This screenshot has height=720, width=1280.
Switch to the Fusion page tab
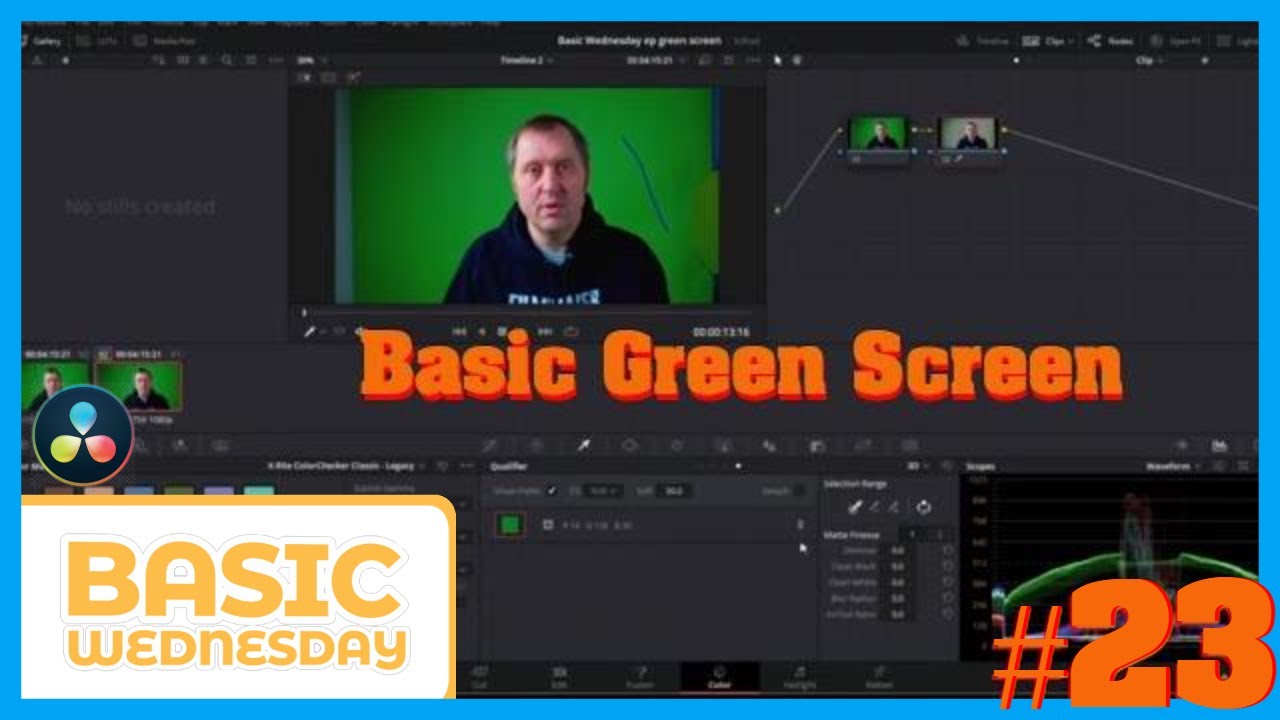tap(640, 677)
